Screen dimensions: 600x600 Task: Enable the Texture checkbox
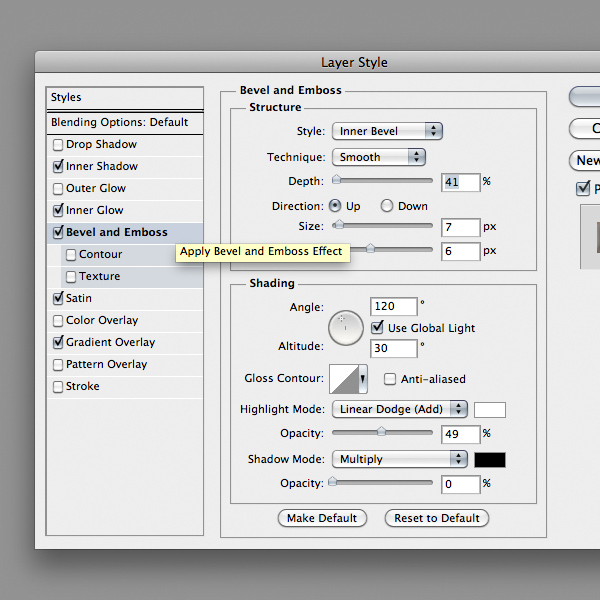[71, 277]
